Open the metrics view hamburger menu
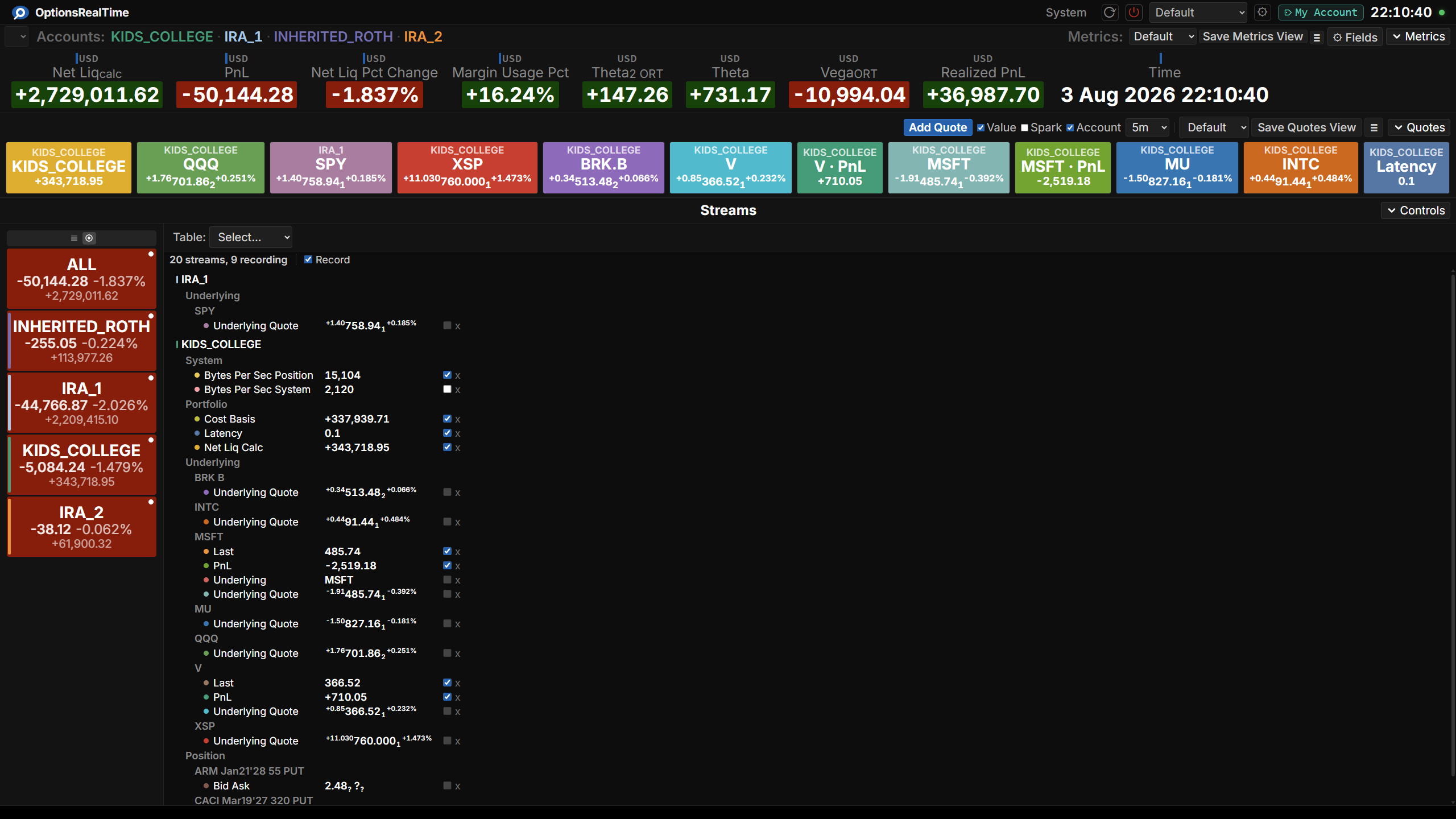The height and width of the screenshot is (819, 1456). pyautogui.click(x=1317, y=38)
